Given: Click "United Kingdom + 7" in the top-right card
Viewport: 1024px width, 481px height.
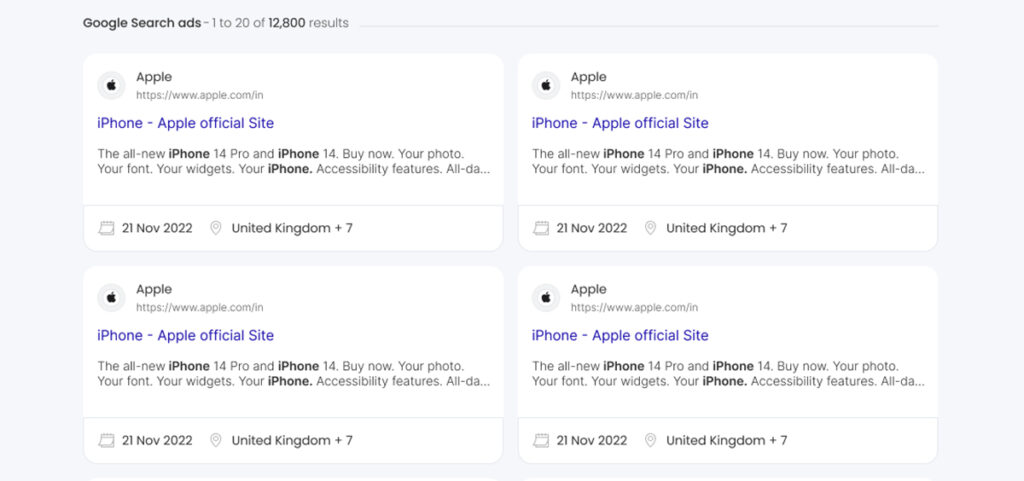Looking at the screenshot, I should click(726, 228).
